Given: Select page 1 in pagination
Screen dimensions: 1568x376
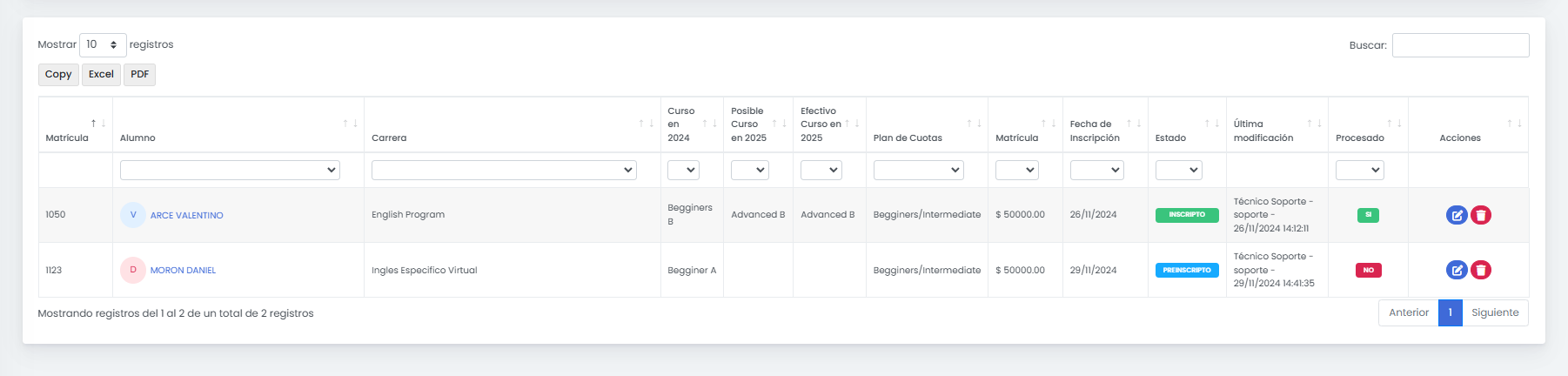Looking at the screenshot, I should (x=1450, y=312).
